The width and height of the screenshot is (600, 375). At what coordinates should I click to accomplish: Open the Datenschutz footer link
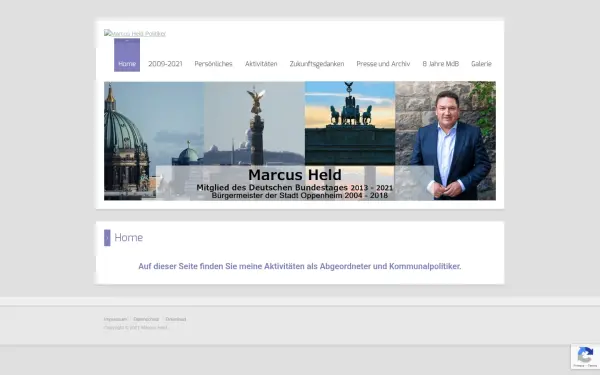146,319
